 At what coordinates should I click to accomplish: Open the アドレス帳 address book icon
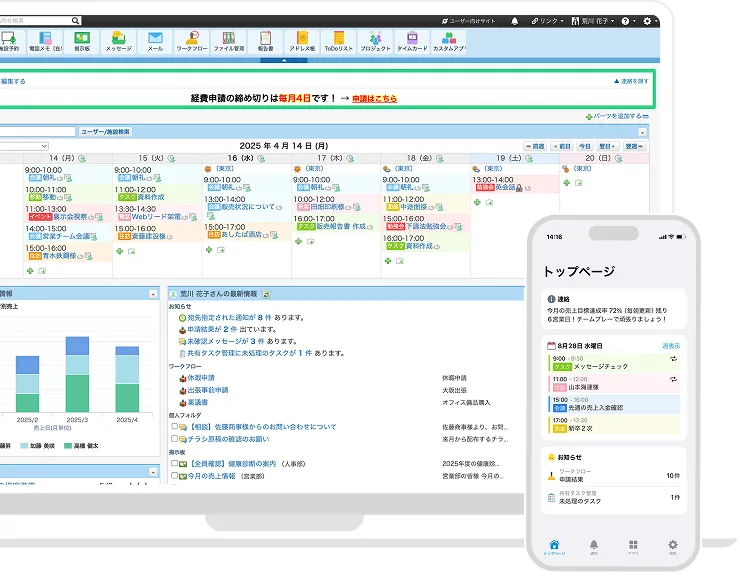[301, 41]
